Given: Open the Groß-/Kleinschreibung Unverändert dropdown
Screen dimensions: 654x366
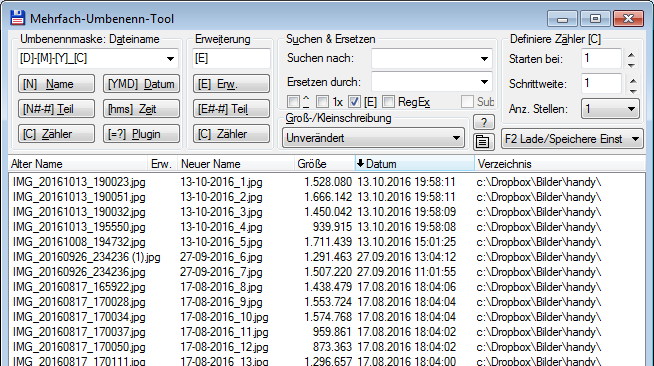Looking at the screenshot, I should [x=373, y=138].
